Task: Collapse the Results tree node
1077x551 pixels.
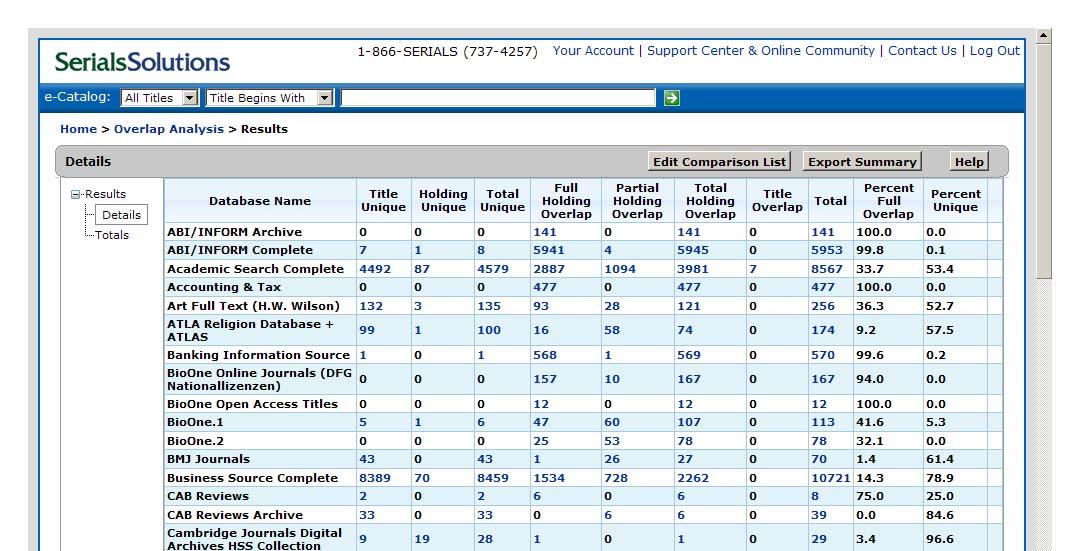Action: coord(76,194)
